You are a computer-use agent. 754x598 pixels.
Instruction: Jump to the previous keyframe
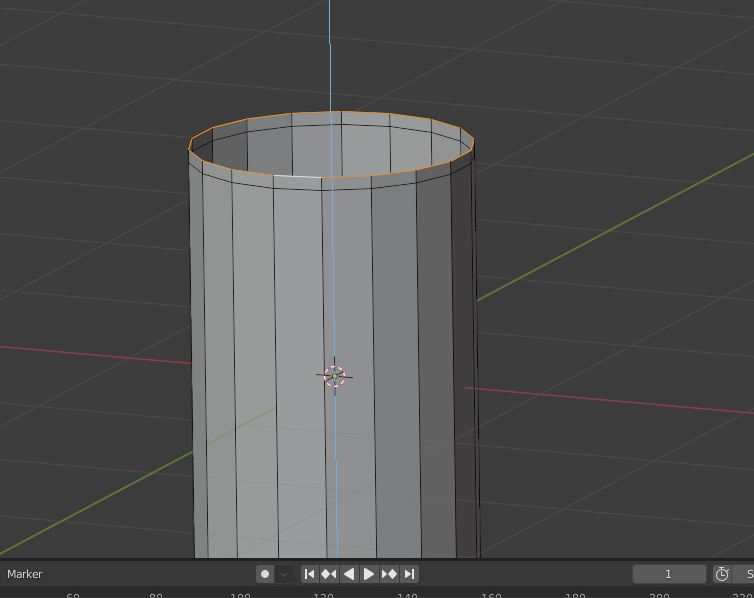pos(329,574)
